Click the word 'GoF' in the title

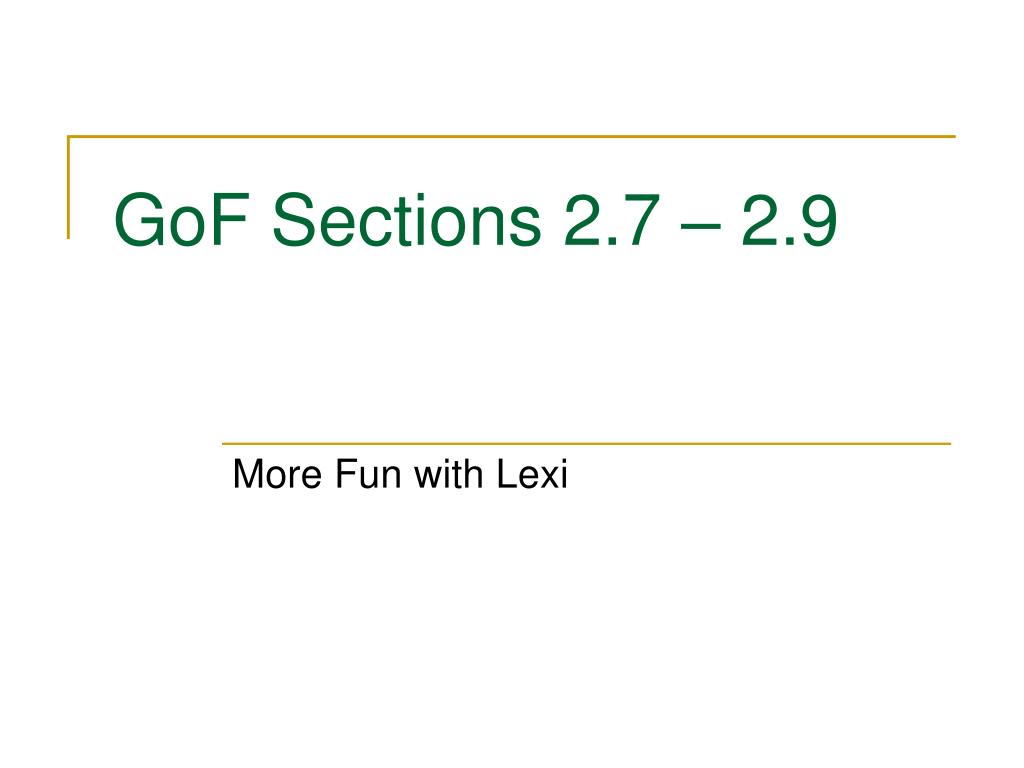[x=182, y=220]
